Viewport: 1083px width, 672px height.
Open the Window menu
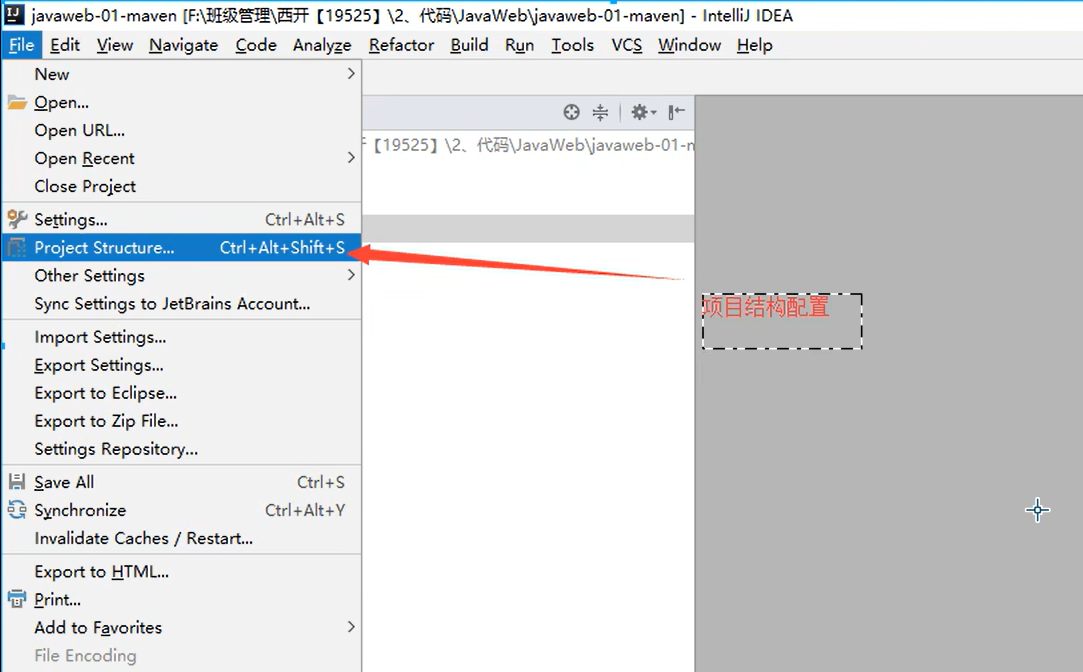click(x=689, y=45)
